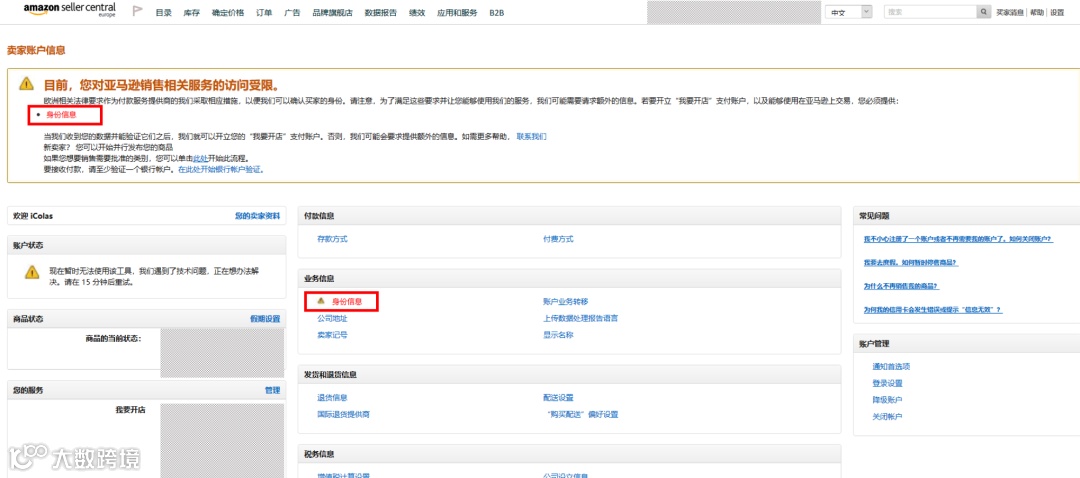Click the 发货和退货信息 section header
Viewport: 1080px width, 478px height.
(331, 375)
